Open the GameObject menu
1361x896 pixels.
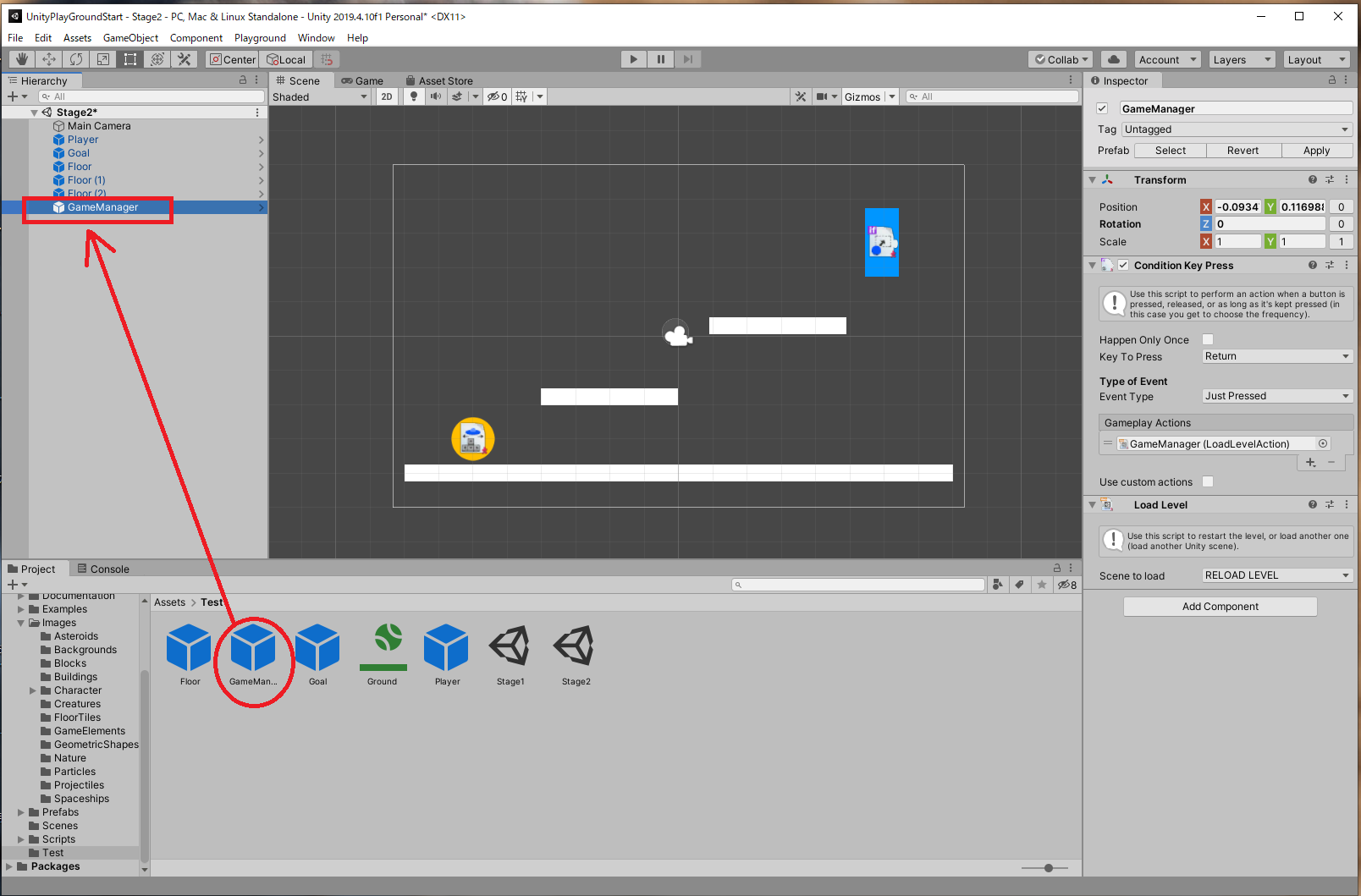pos(130,38)
